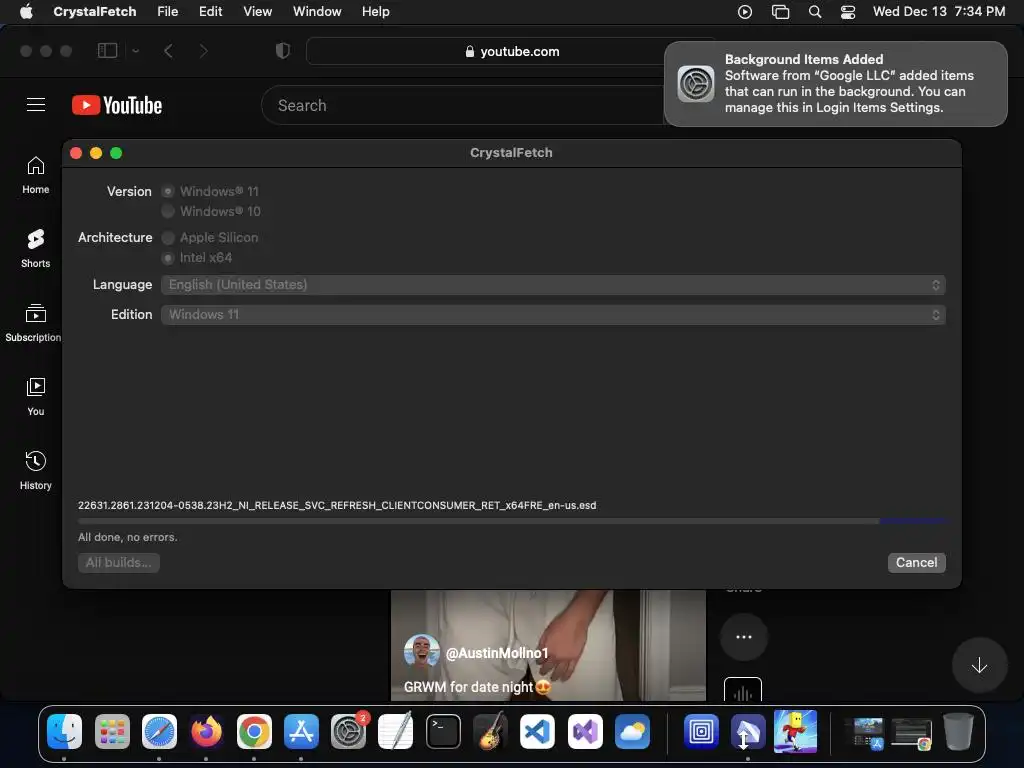Toggle Safari sidebar button
The width and height of the screenshot is (1024, 768).
(x=107, y=51)
